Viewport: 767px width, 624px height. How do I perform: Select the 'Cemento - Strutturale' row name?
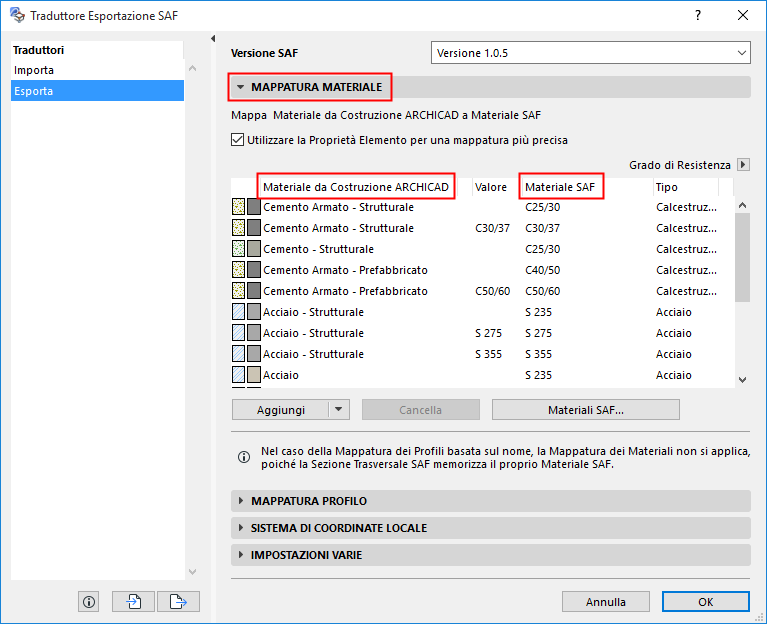[318, 249]
